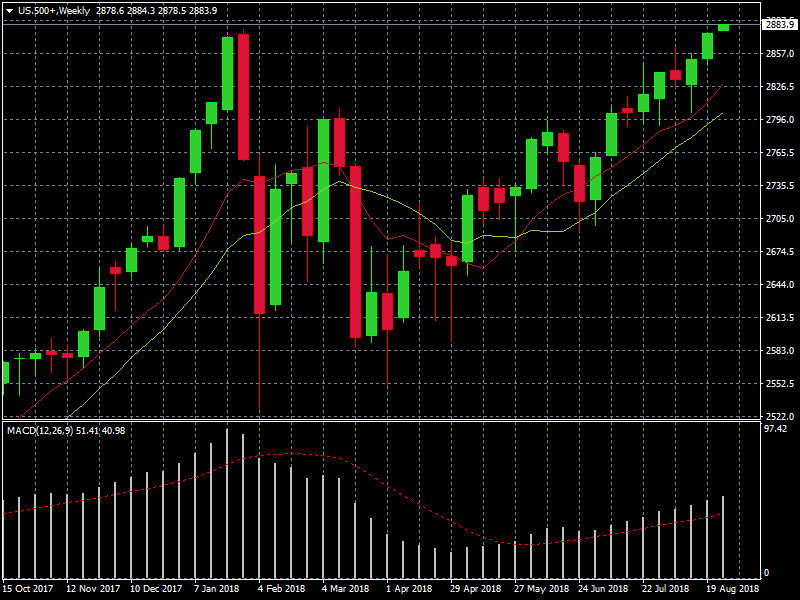800x600 pixels.
Task: Click the 0 level on MACD scale
Action: coord(767,573)
